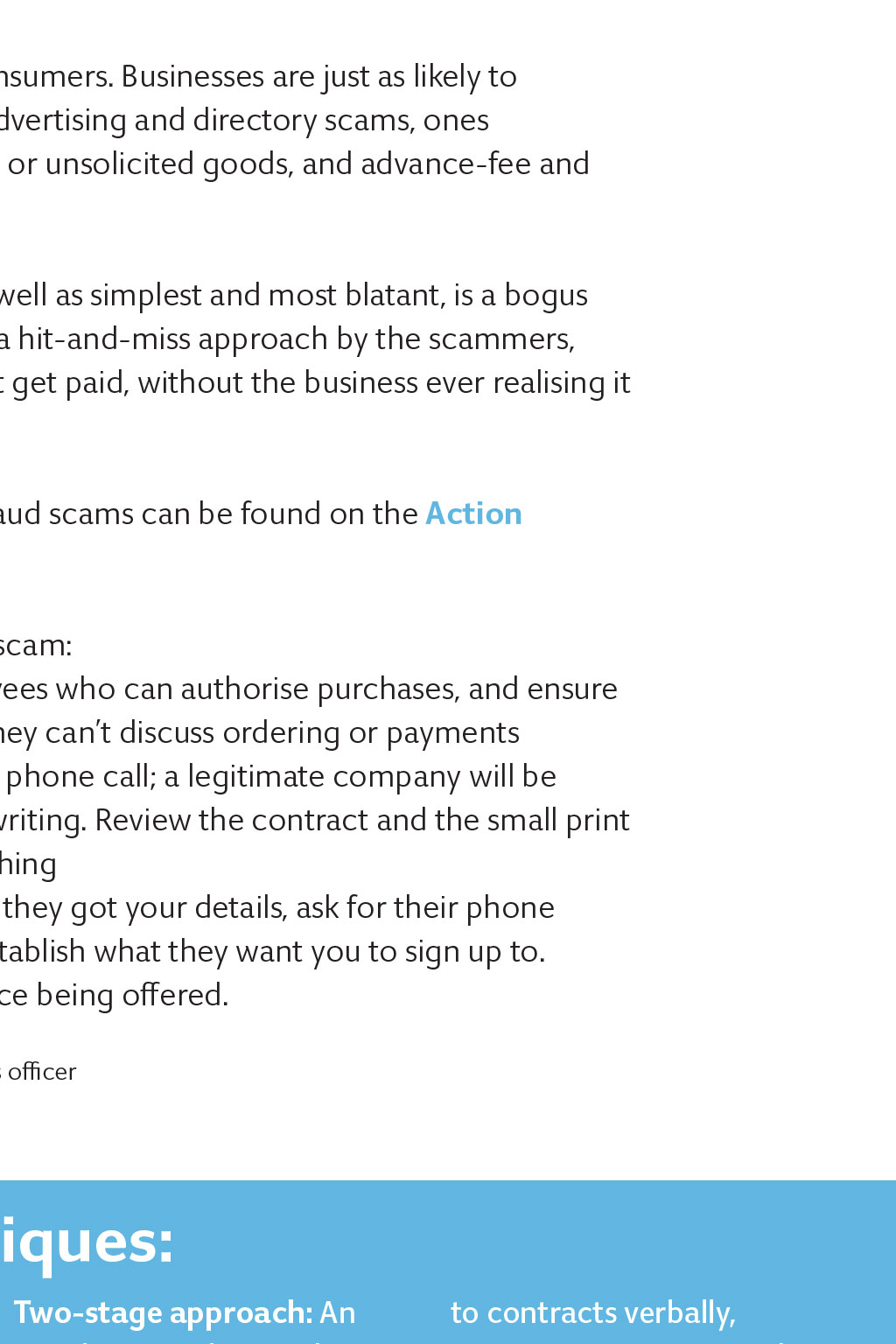Image resolution: width=896 pixels, height=1344 pixels.
Task: Select the word "Businesses" in first line
Action: tap(192, 76)
